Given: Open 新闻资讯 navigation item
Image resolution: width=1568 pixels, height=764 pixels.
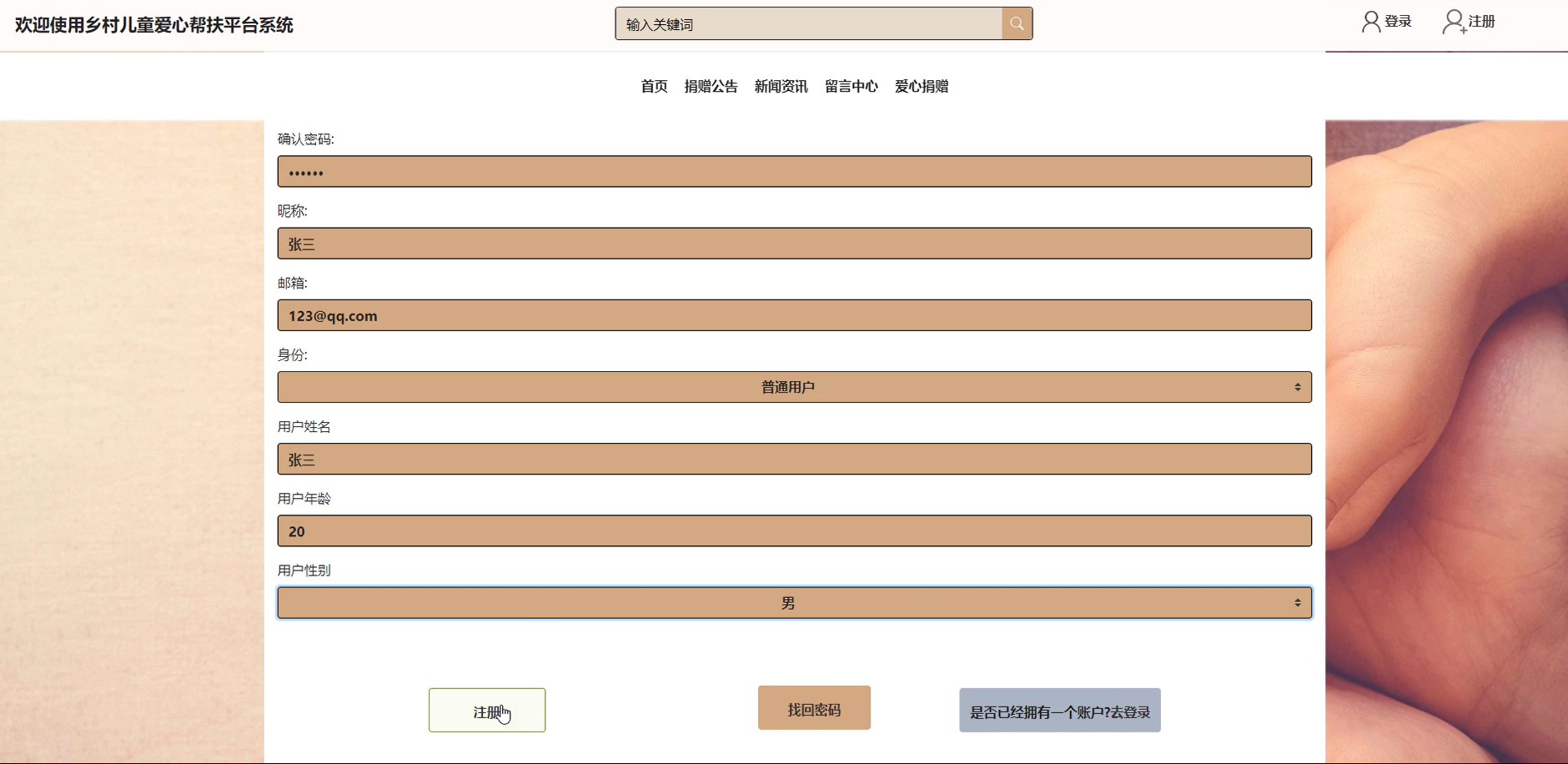Looking at the screenshot, I should click(781, 86).
